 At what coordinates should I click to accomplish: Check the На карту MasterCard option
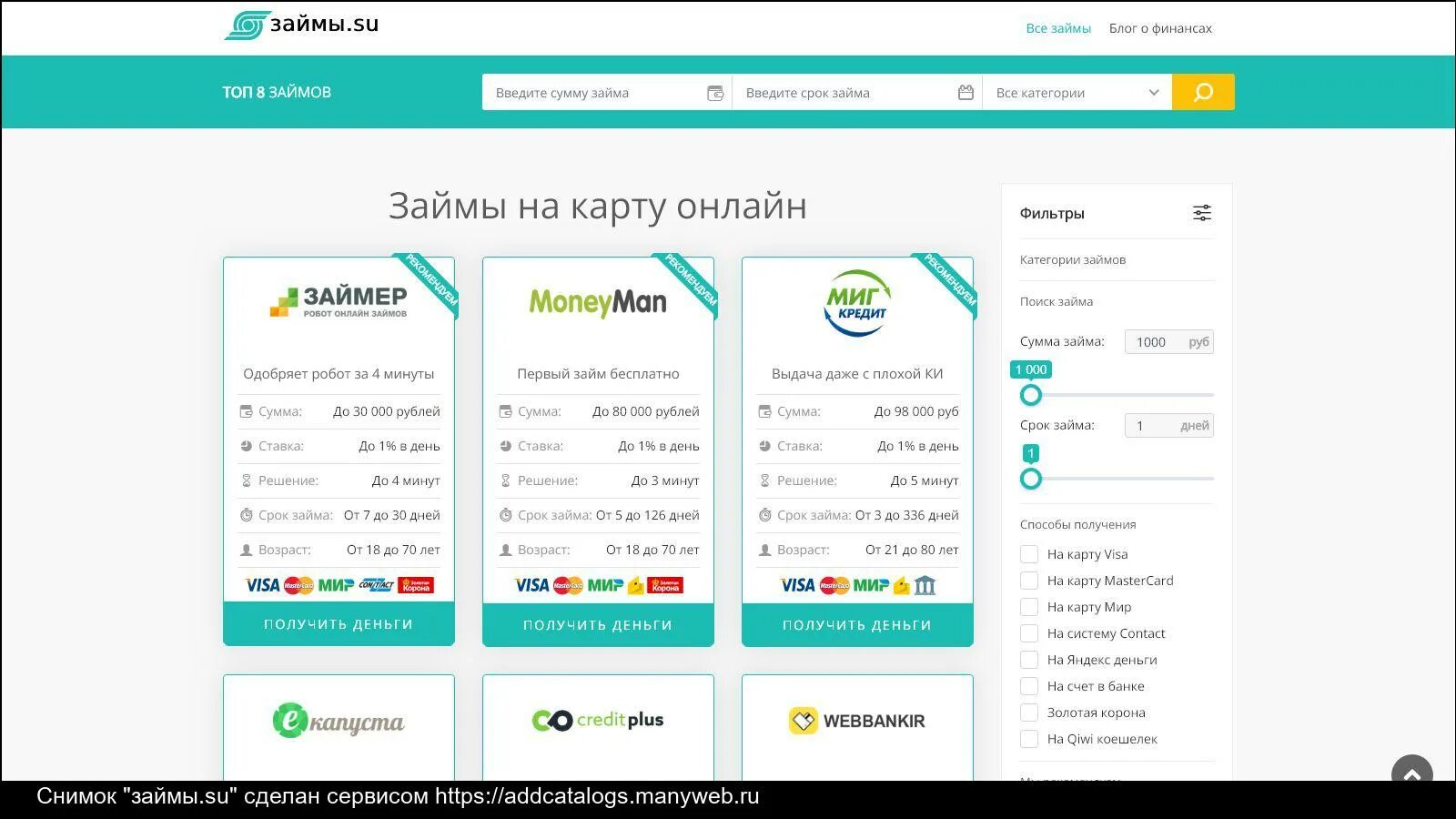click(x=1029, y=581)
